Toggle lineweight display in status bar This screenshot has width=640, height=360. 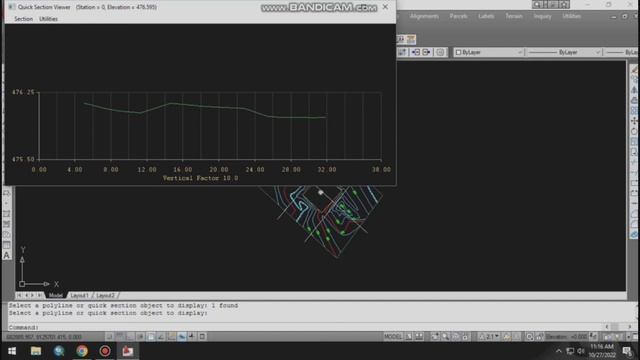click(192, 336)
